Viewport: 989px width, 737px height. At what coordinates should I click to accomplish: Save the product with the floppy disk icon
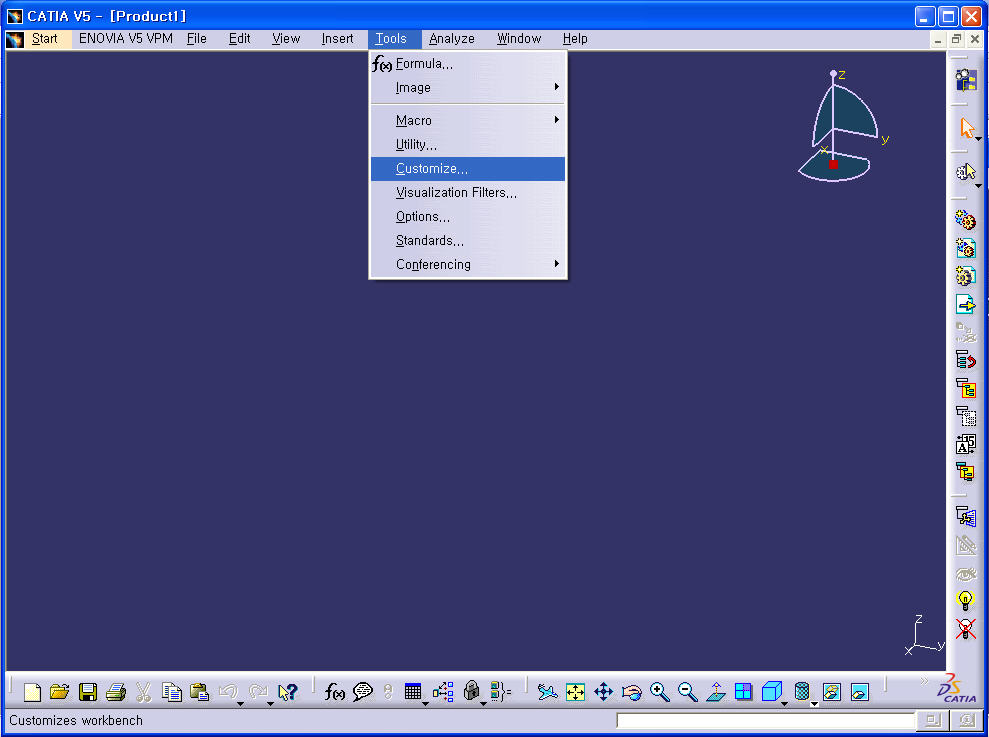click(88, 692)
